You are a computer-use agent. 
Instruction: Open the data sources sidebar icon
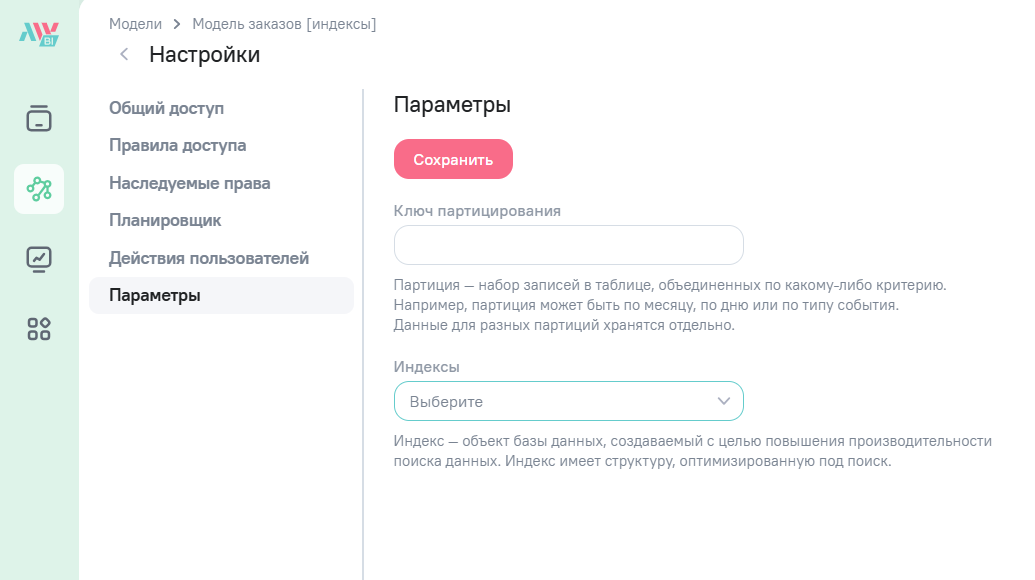pyautogui.click(x=39, y=118)
